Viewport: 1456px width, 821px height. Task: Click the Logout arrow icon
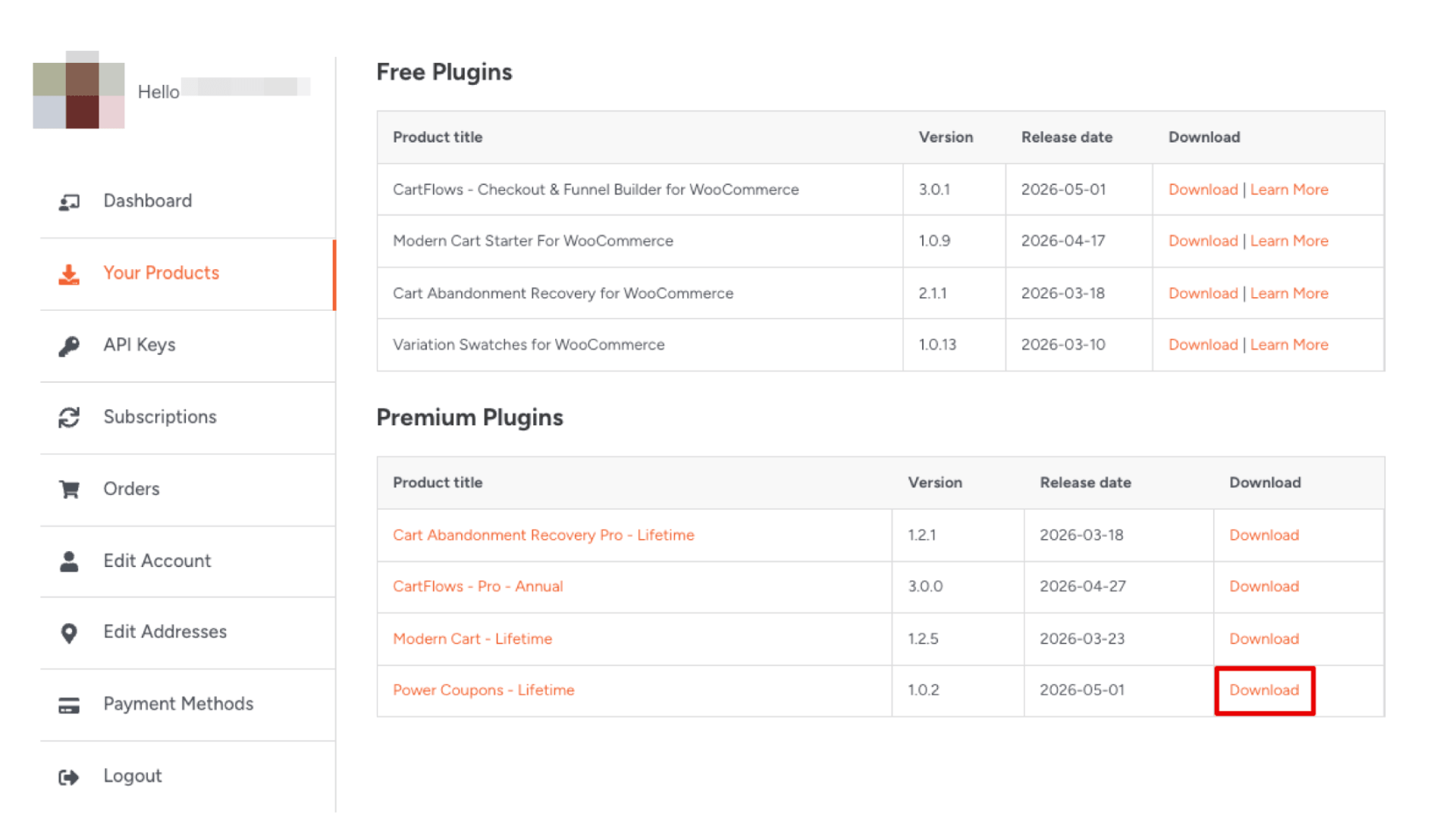(69, 777)
